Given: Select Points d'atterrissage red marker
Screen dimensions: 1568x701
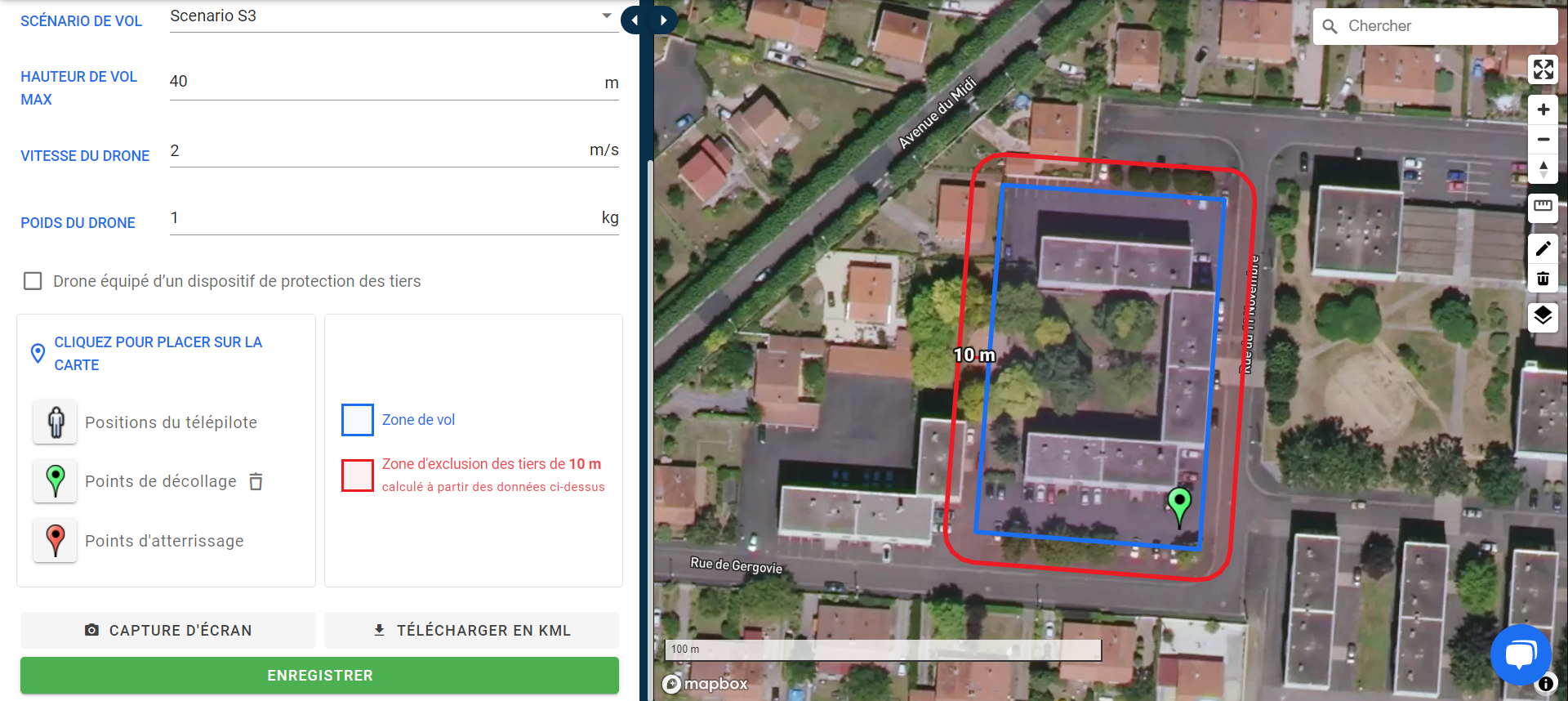Looking at the screenshot, I should point(56,540).
